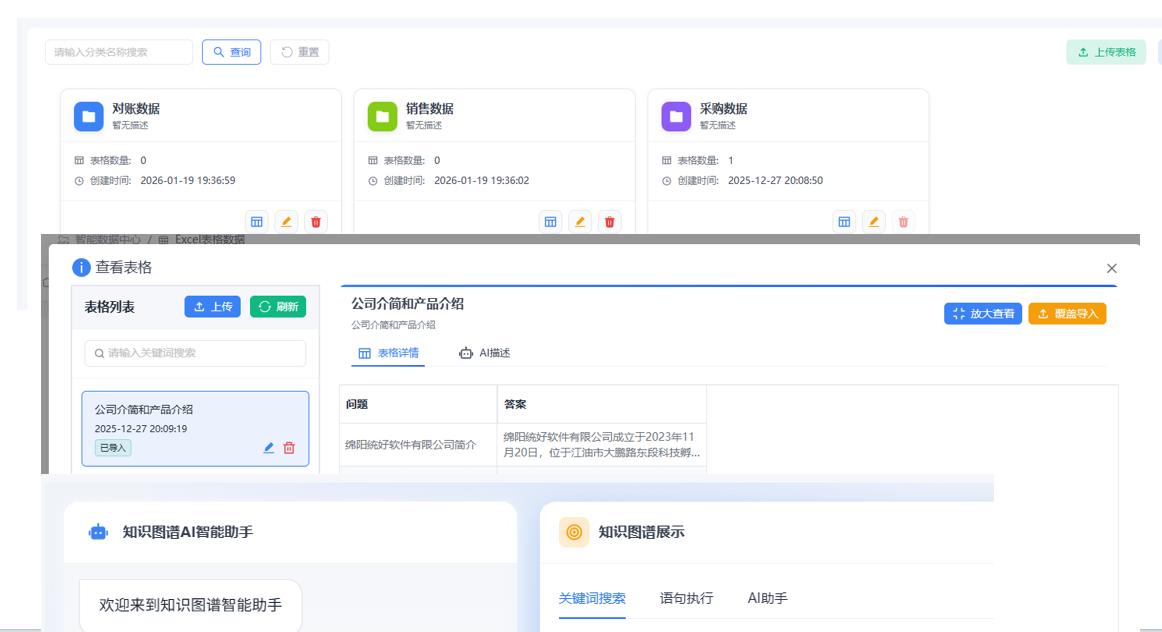Switch to the 表格详情 tab
The height and width of the screenshot is (632, 1162).
click(x=388, y=353)
